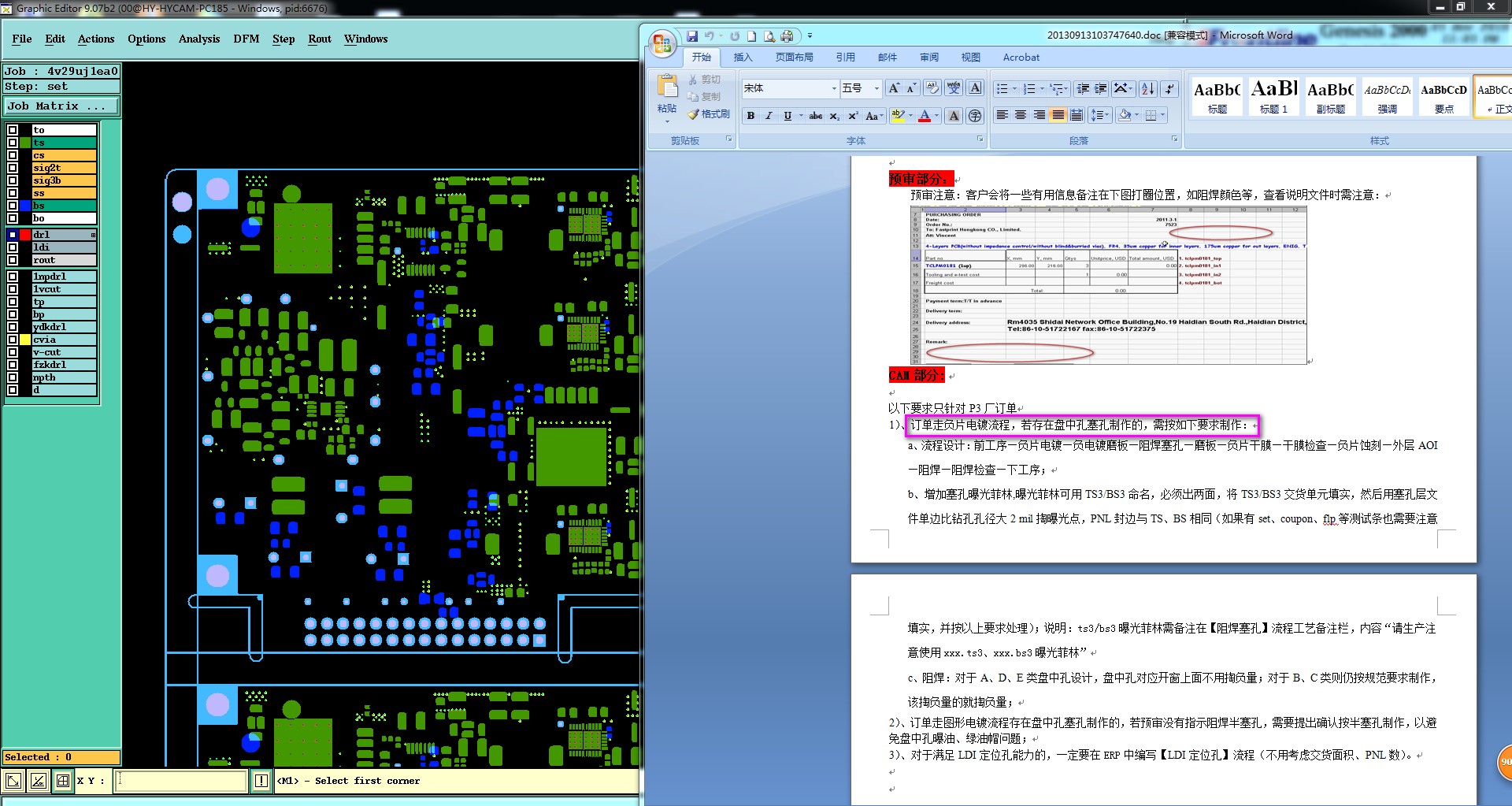
Task: Save the Word document via quick access
Action: point(692,36)
